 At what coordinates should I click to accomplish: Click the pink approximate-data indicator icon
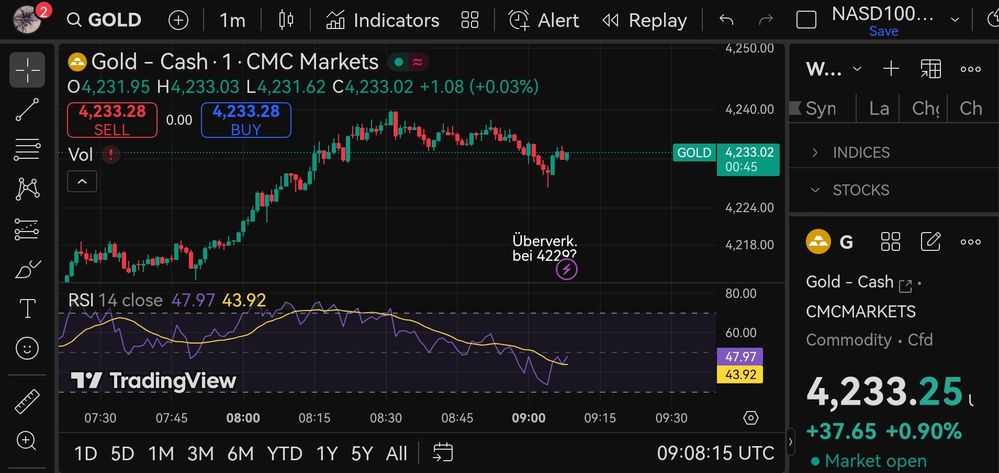417,62
